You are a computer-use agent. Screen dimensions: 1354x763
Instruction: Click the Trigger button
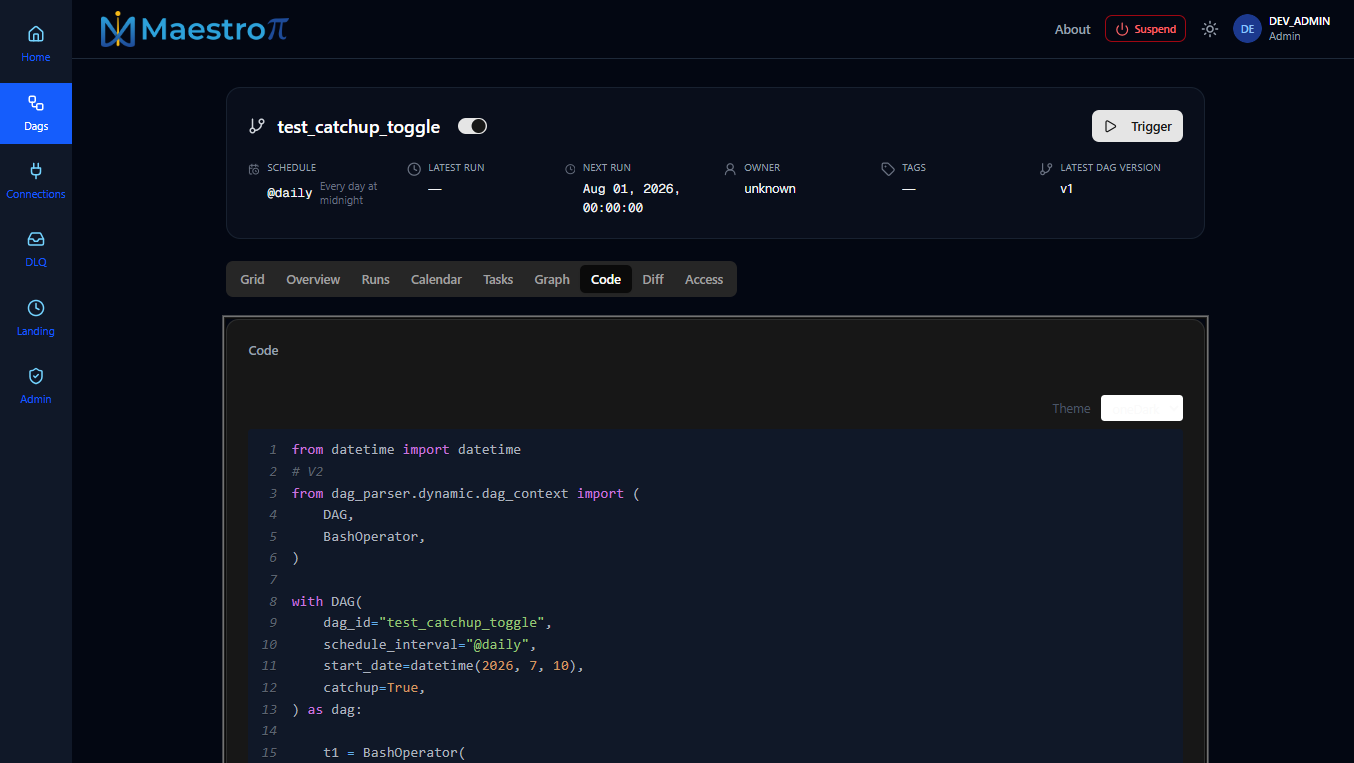pos(1137,126)
